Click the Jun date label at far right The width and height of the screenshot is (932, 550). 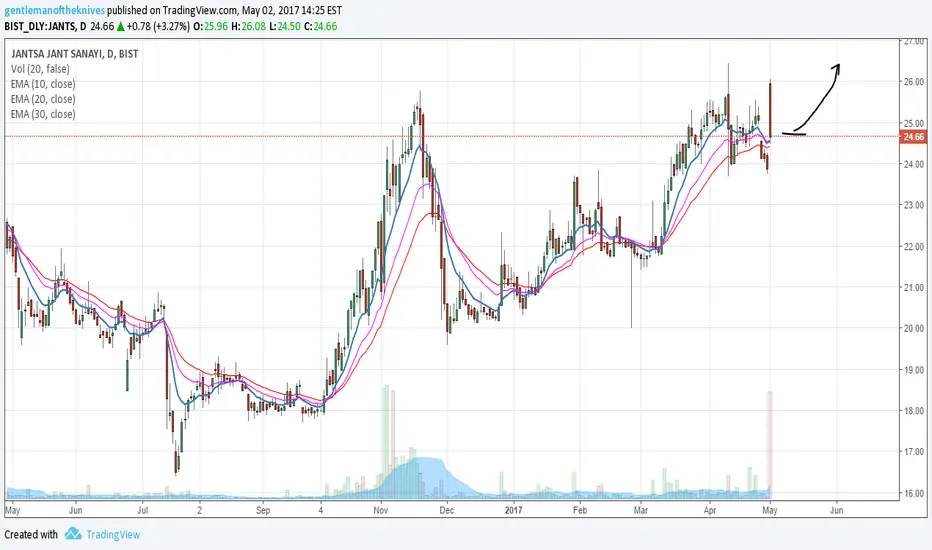coord(836,510)
